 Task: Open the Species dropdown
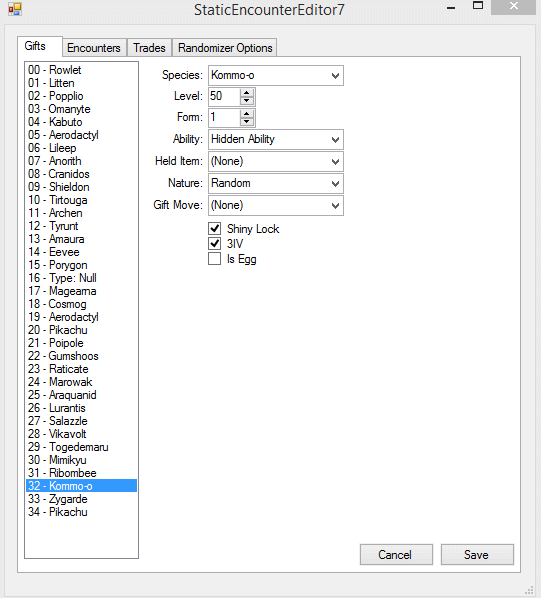[276, 76]
